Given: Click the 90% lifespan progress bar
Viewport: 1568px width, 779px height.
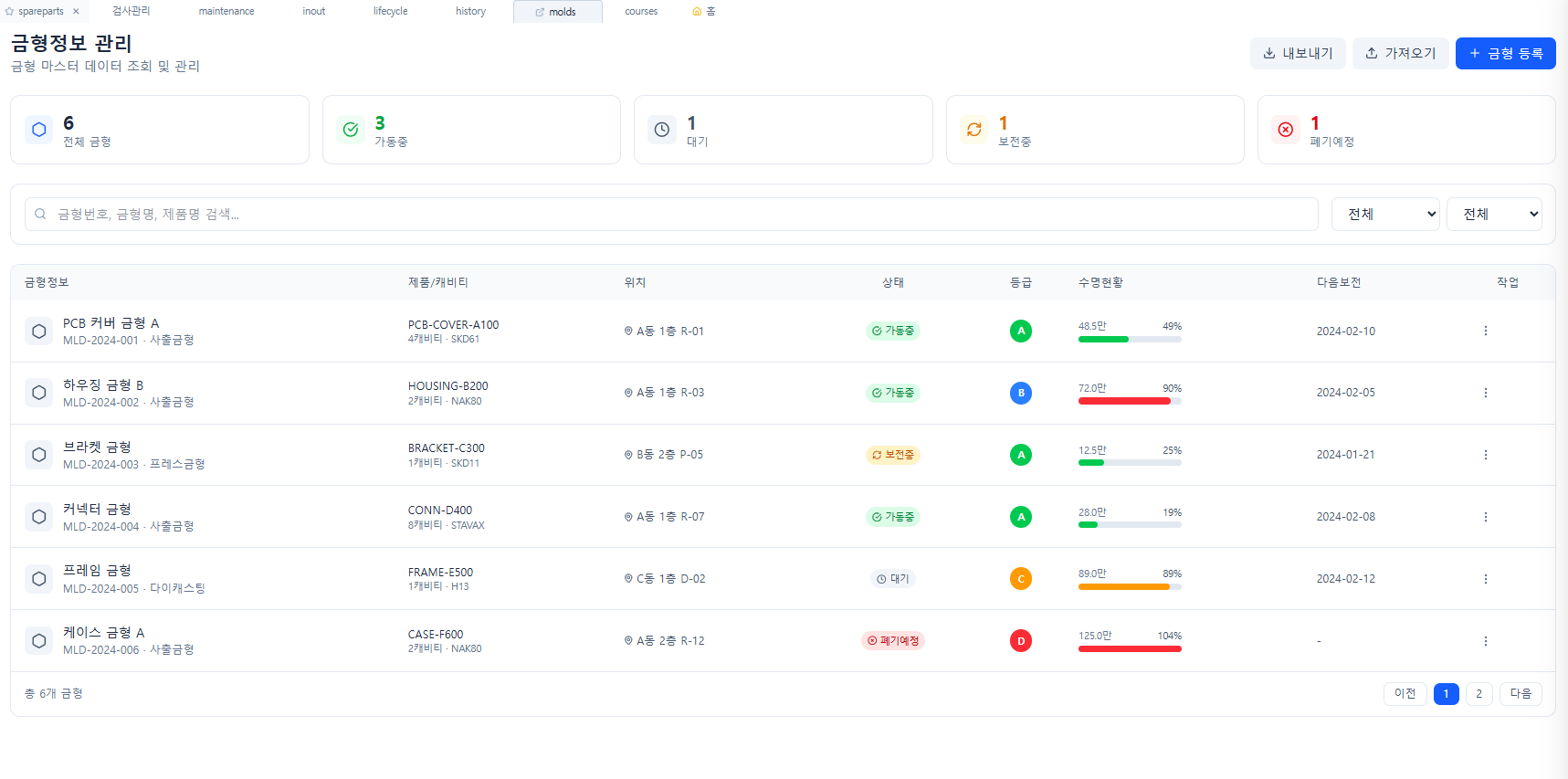Looking at the screenshot, I should click(x=1130, y=401).
